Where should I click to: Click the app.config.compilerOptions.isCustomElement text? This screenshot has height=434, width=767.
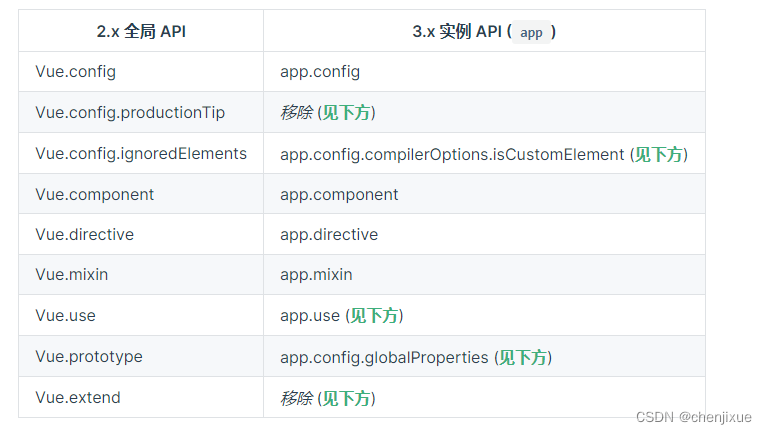(452, 154)
